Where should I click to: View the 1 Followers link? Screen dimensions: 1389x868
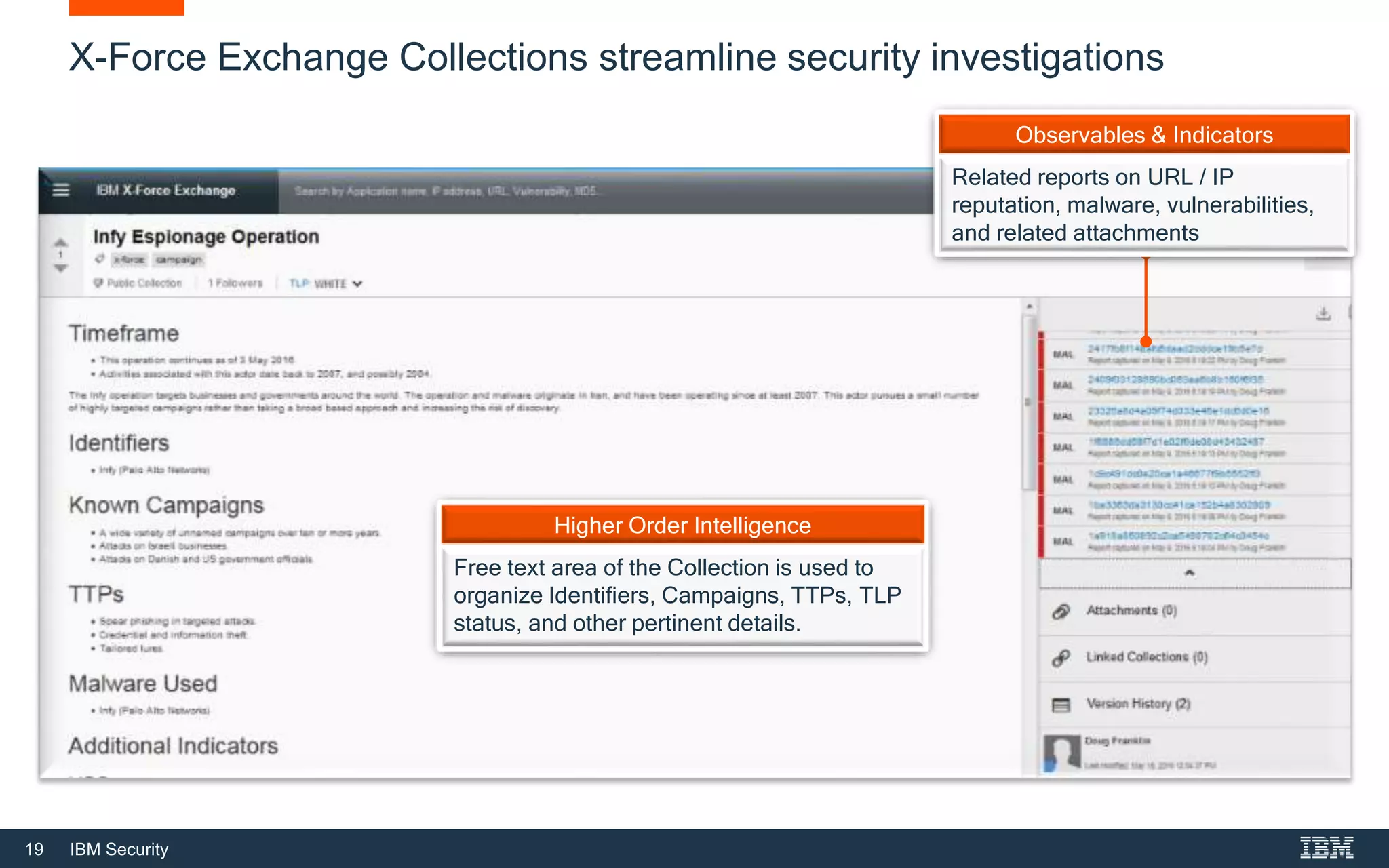pyautogui.click(x=235, y=283)
